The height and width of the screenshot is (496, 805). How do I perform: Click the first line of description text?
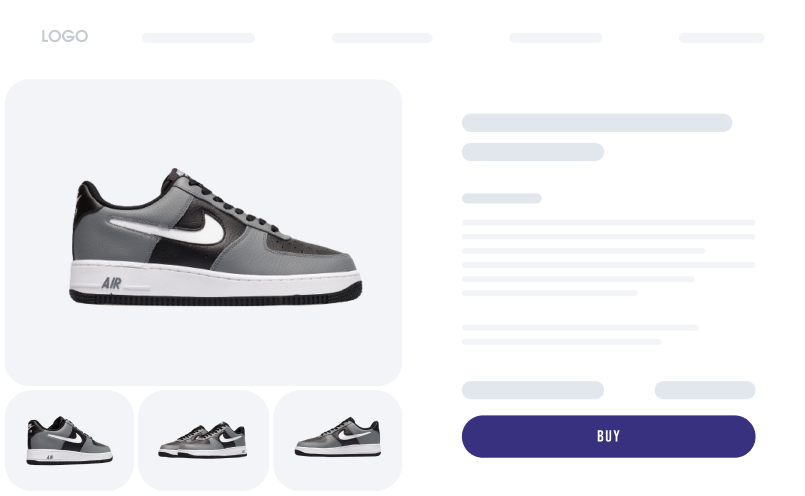[608, 223]
